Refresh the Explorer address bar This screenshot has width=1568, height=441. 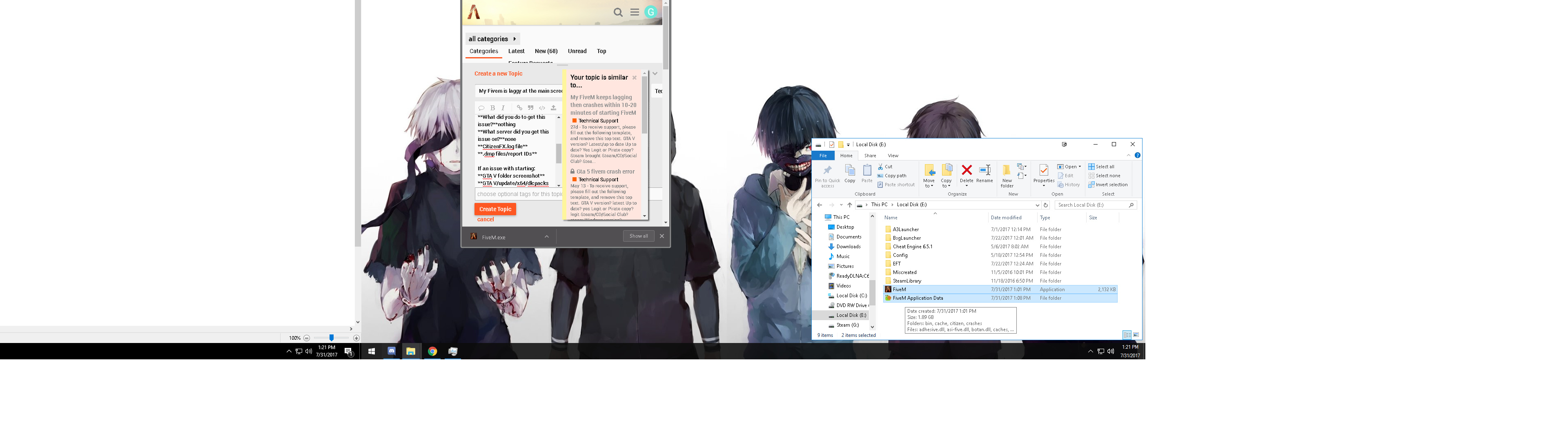1046,205
